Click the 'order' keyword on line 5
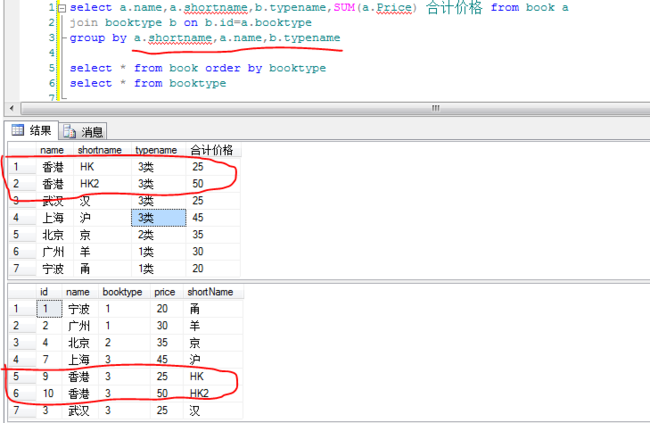Viewport: 650px width, 423px height. pos(223,68)
